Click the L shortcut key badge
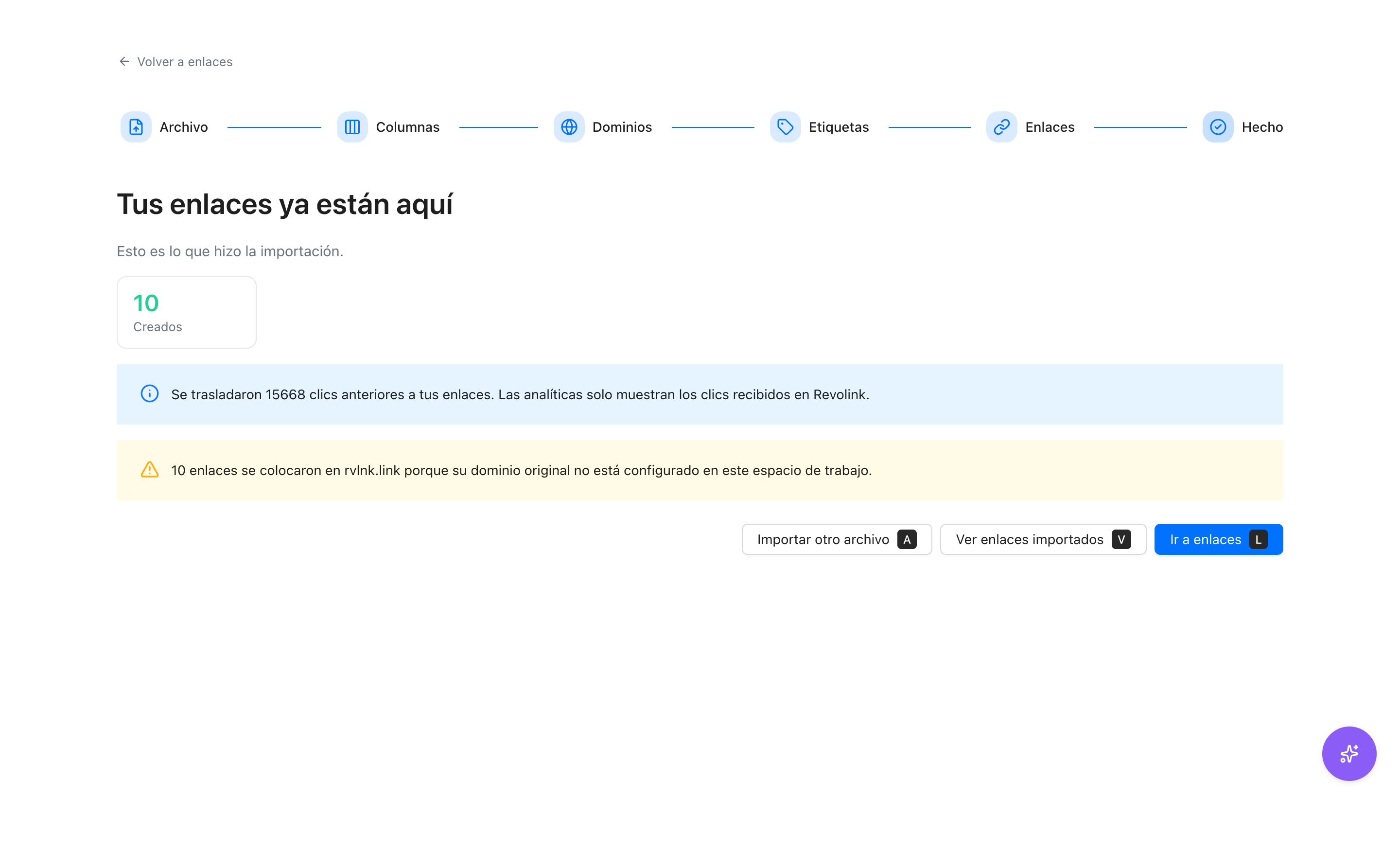The image size is (1400, 851). coord(1259,539)
